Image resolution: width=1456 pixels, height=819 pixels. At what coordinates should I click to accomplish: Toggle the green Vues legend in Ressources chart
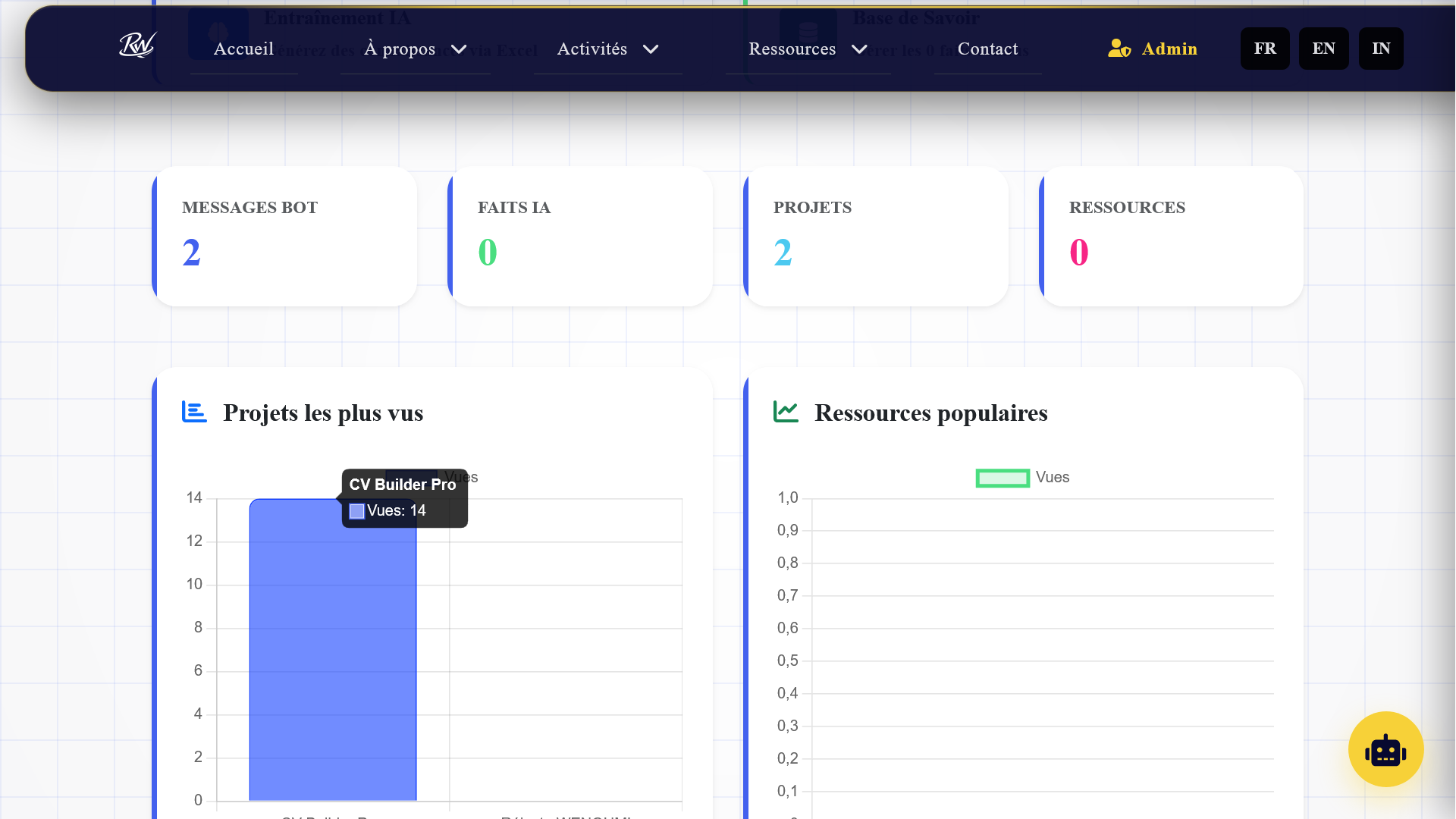point(1002,478)
